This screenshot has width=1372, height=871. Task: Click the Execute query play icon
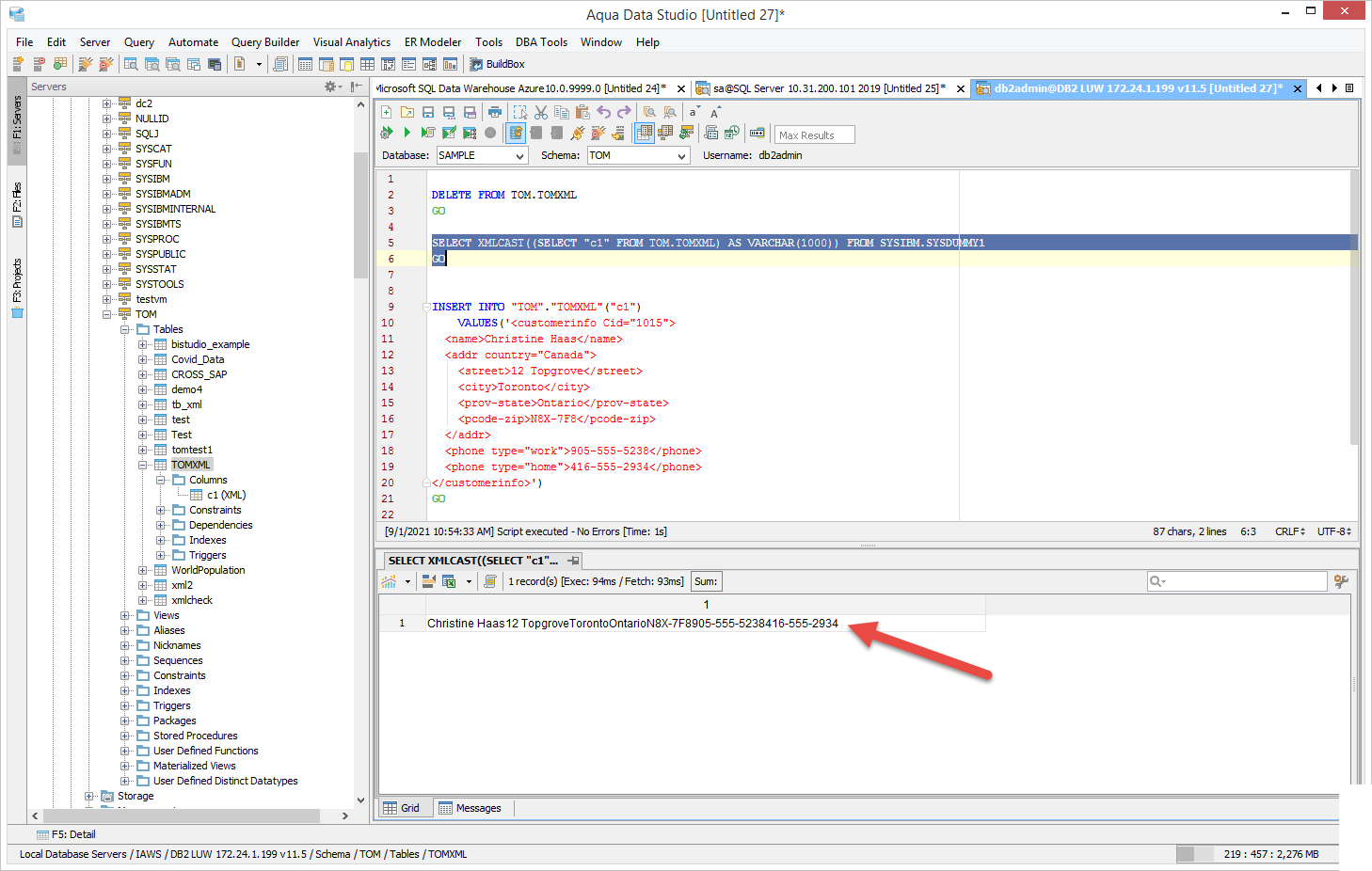pos(407,133)
